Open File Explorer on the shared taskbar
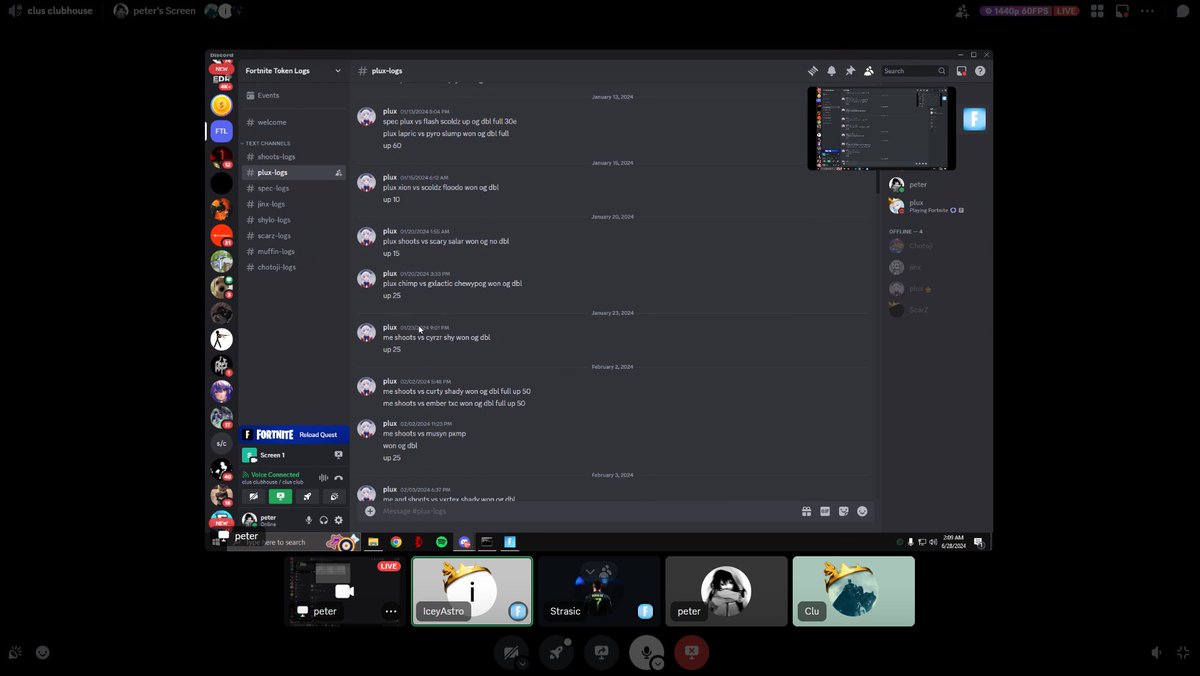The height and width of the screenshot is (676, 1200). pyautogui.click(x=373, y=542)
